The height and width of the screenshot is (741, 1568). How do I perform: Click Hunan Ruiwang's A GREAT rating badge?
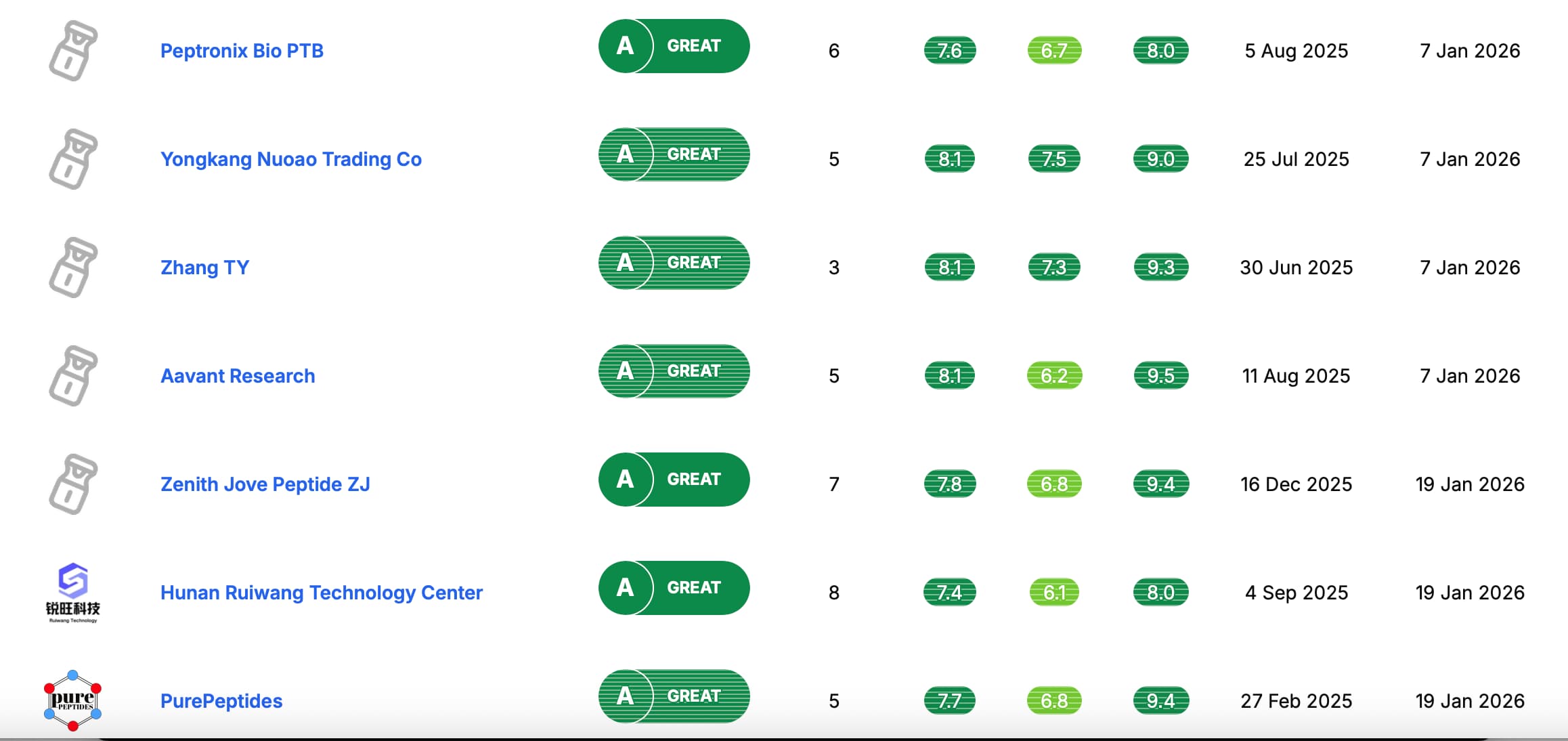[674, 588]
